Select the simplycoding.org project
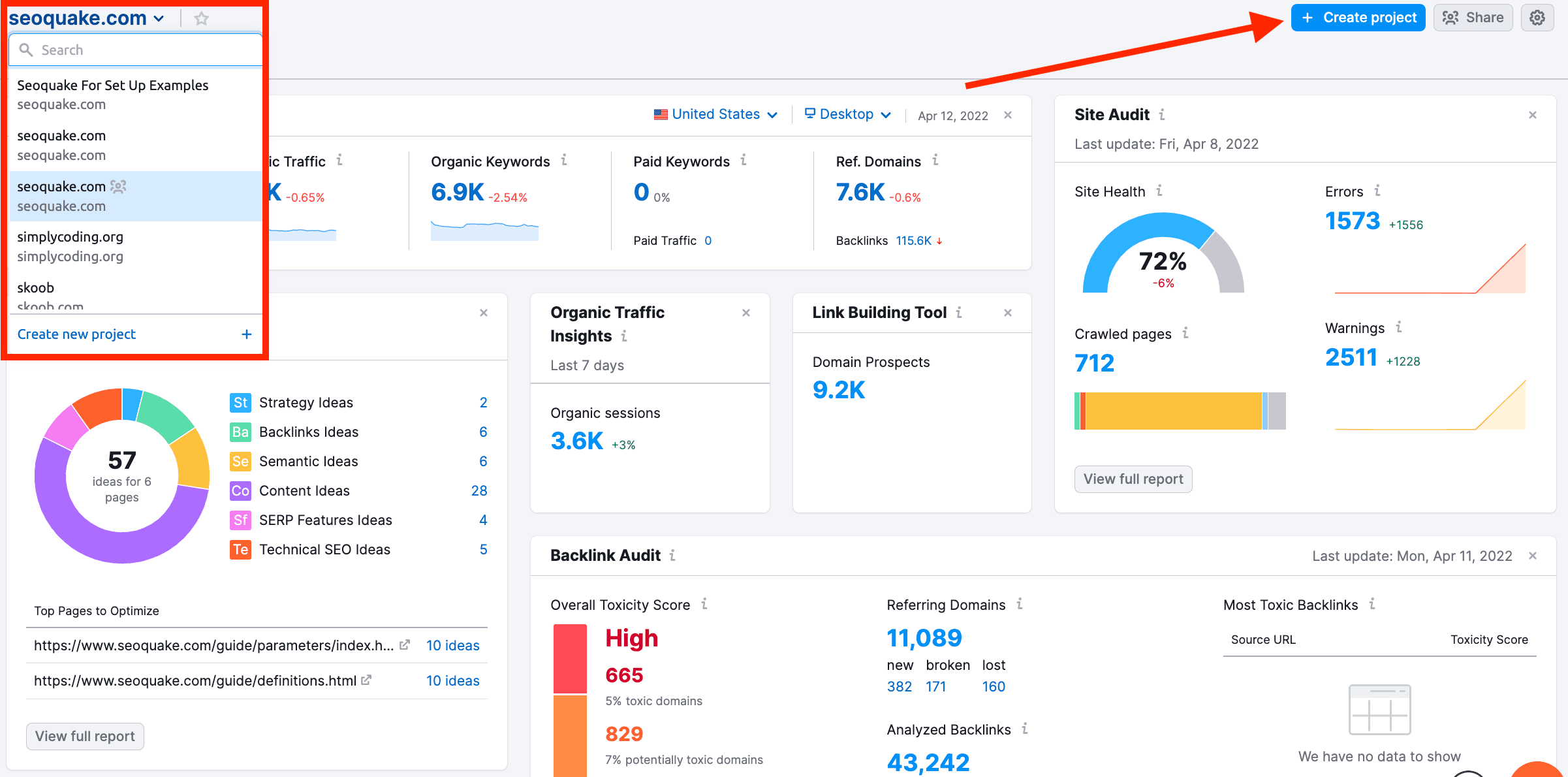The width and height of the screenshot is (1568, 777). [x=135, y=246]
